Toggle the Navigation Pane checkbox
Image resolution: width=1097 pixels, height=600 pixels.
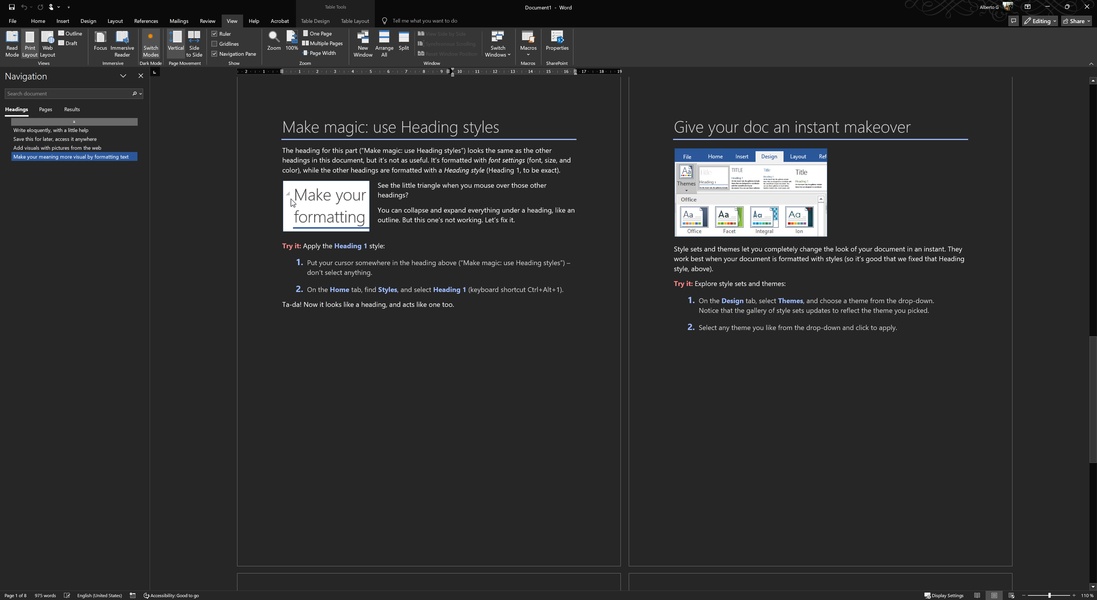click(215, 54)
